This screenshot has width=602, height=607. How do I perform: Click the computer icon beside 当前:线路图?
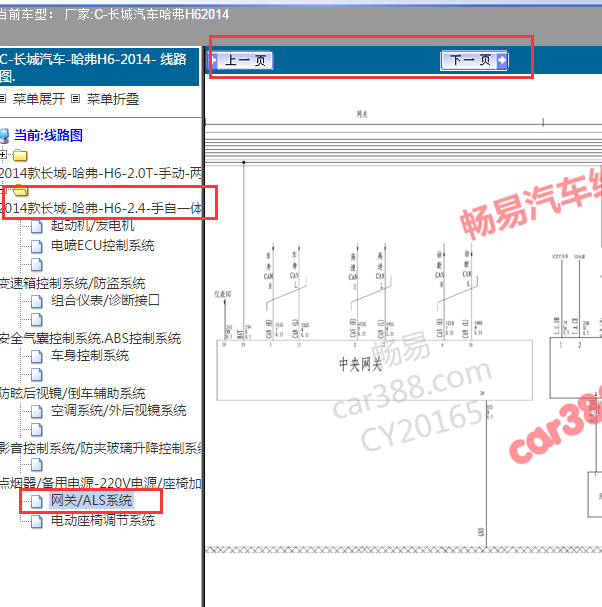click(x=4, y=136)
